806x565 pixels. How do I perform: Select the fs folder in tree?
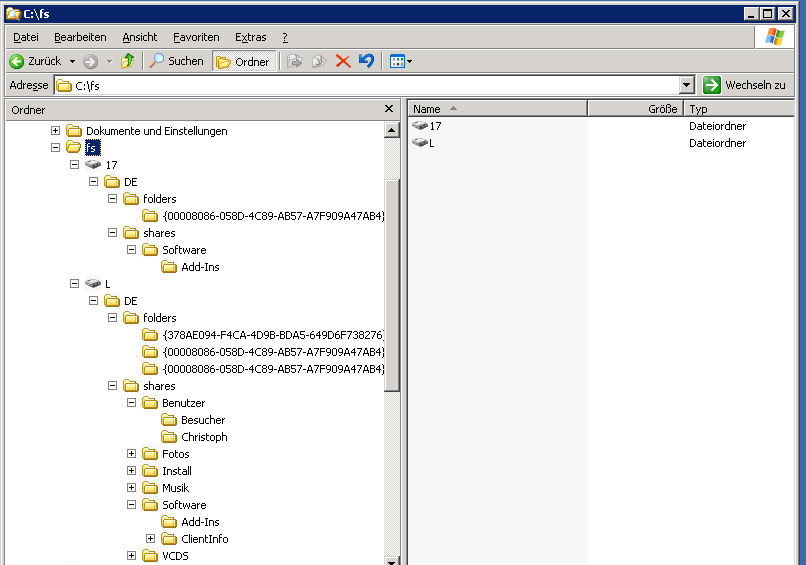click(x=92, y=148)
